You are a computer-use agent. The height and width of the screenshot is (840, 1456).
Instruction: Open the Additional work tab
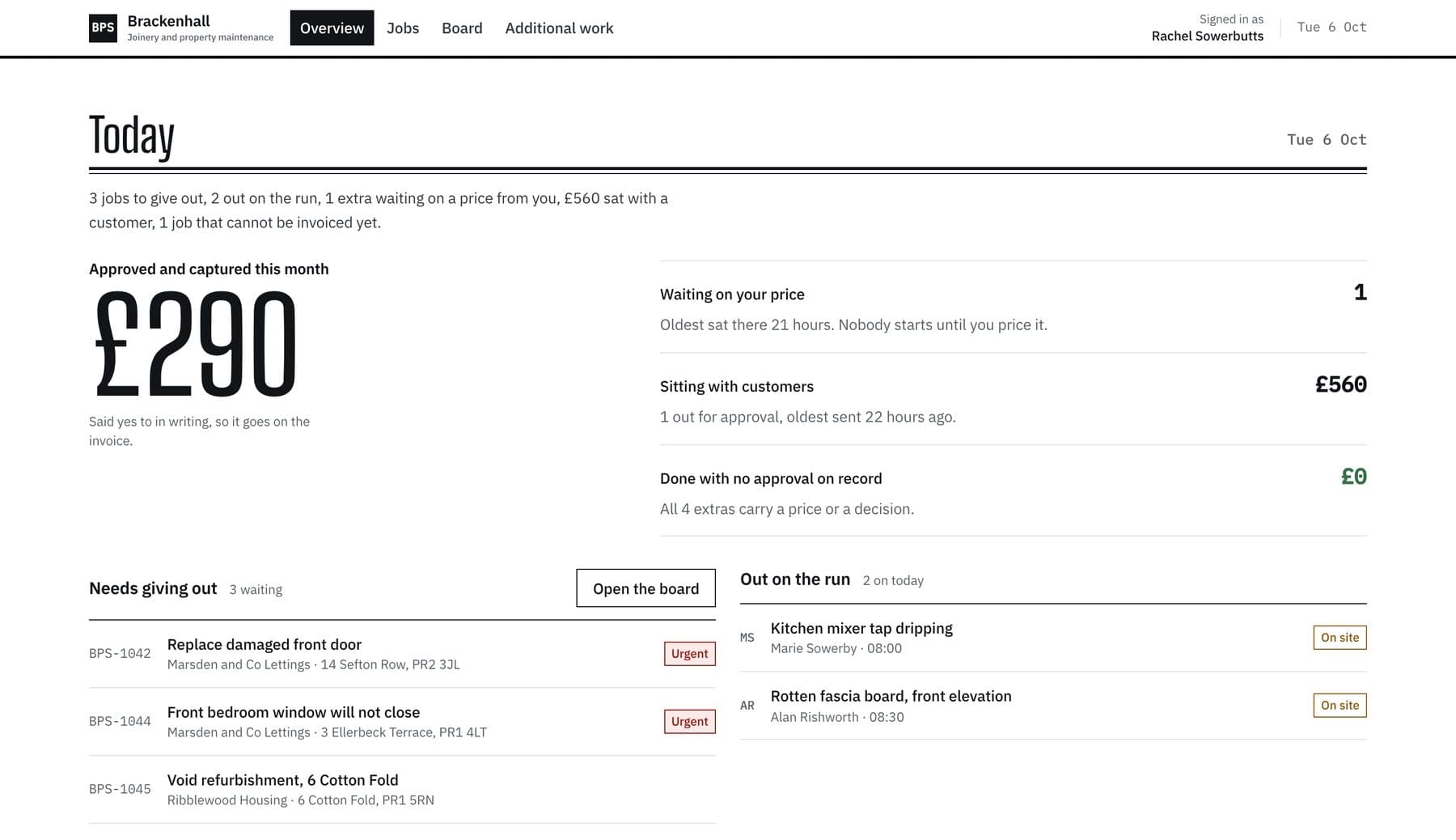coord(559,28)
